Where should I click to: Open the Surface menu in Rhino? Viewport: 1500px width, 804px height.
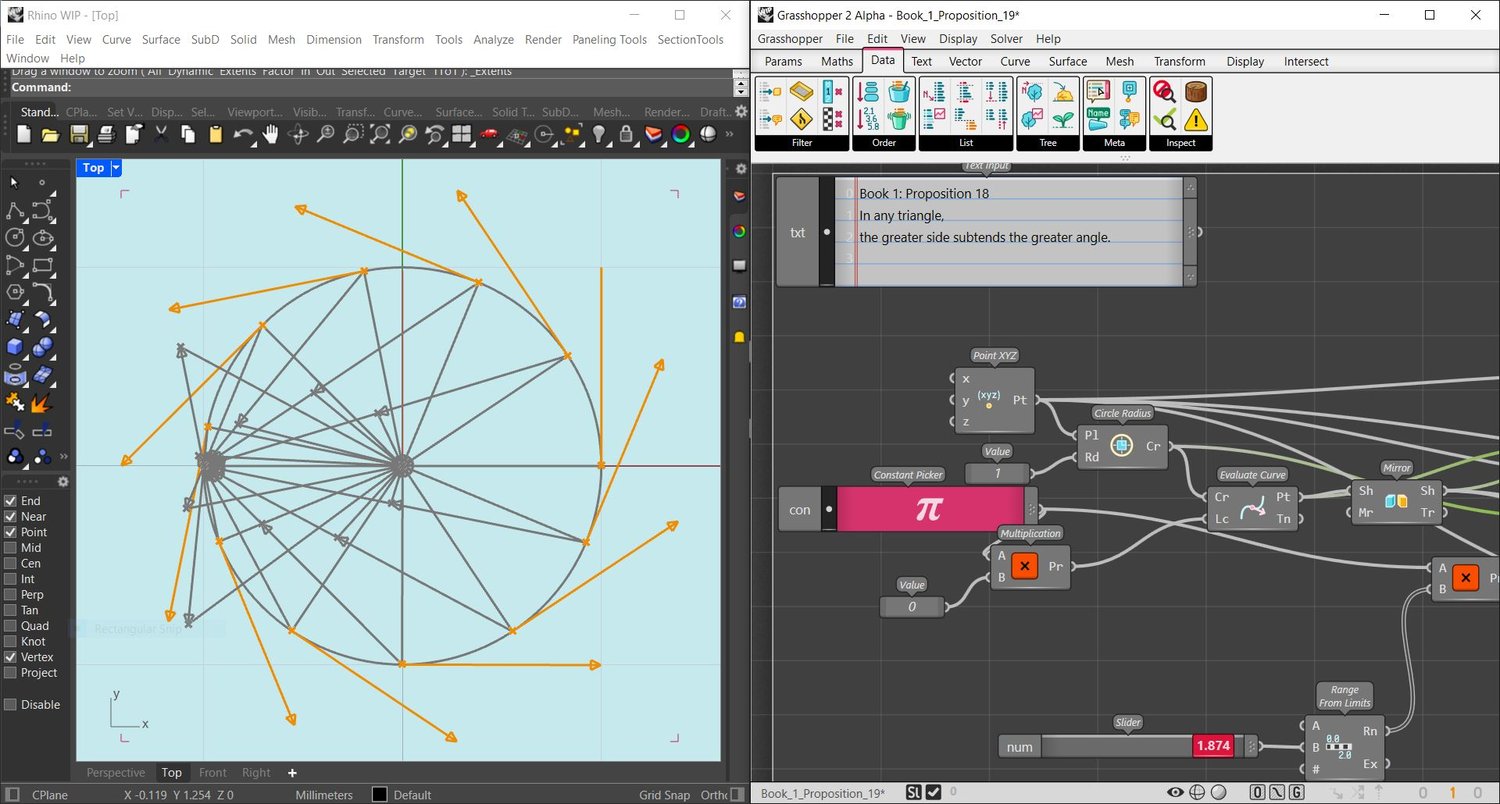click(x=161, y=40)
